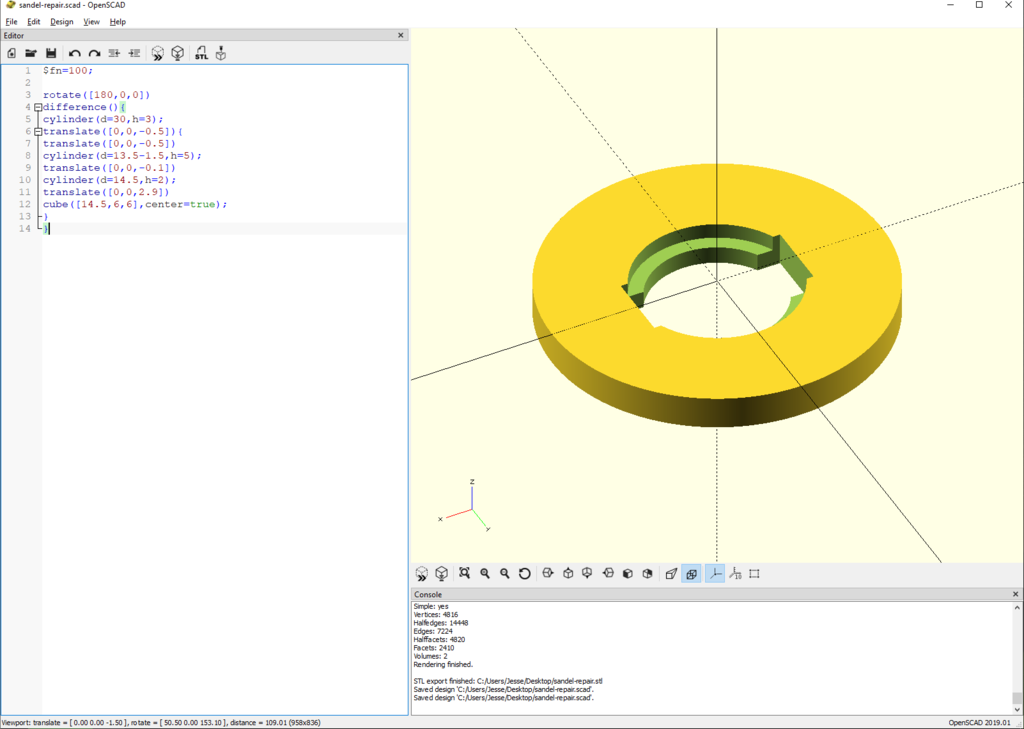
Task: Create a new design file
Action: click(12, 52)
